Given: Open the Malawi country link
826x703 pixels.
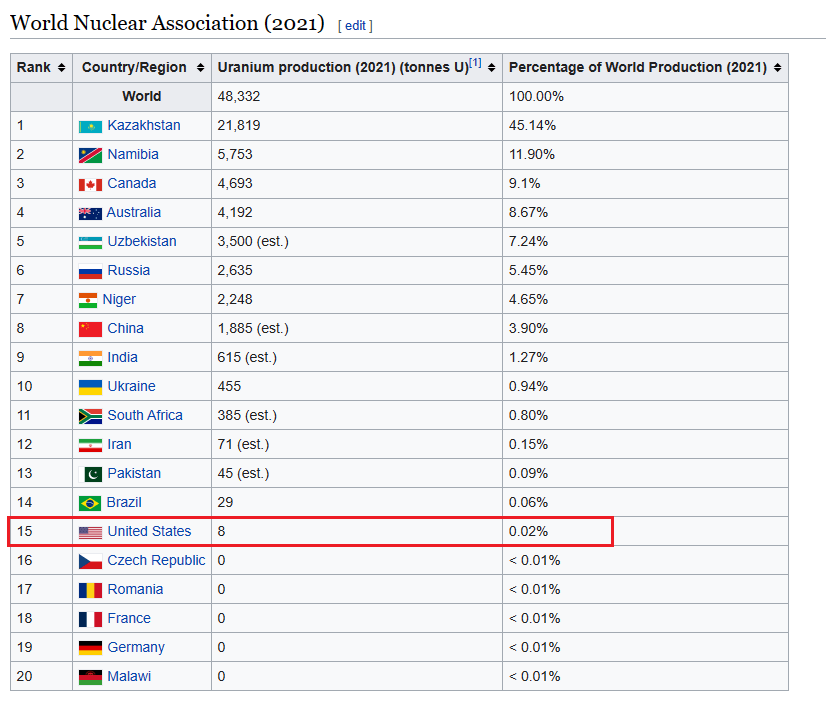Looking at the screenshot, I should [x=129, y=676].
